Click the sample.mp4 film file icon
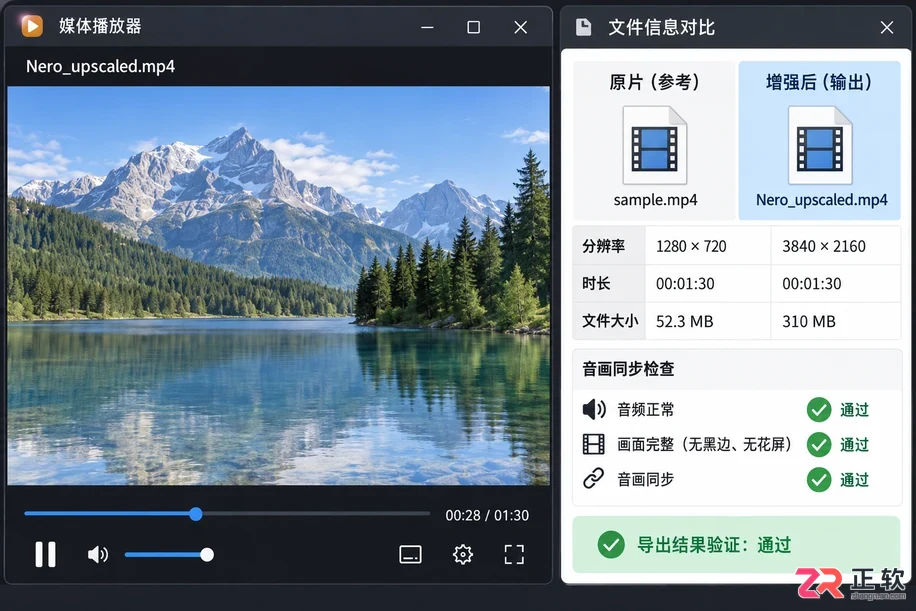The height and width of the screenshot is (611, 916). (655, 145)
